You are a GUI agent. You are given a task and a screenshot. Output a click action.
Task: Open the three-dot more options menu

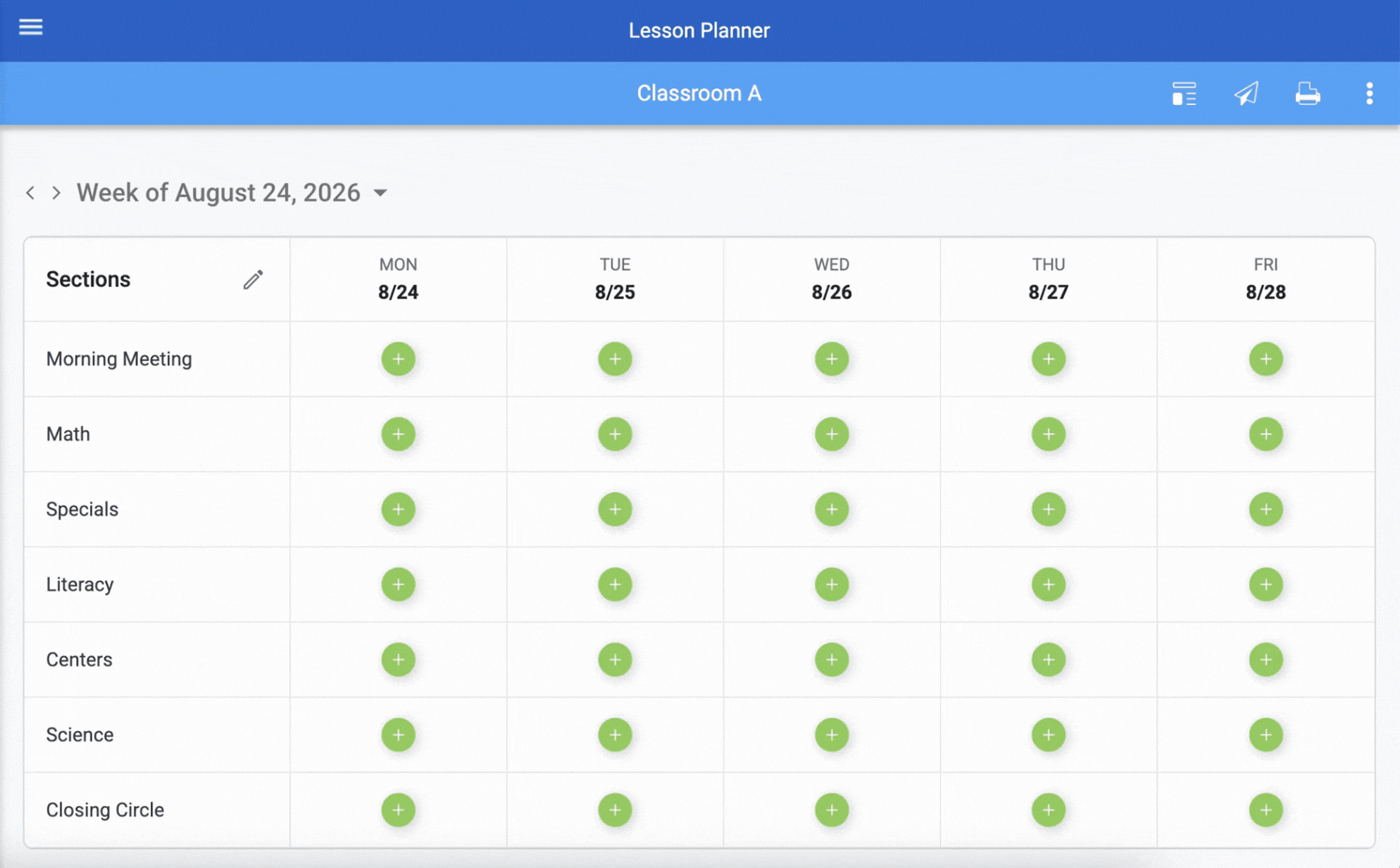(x=1369, y=94)
